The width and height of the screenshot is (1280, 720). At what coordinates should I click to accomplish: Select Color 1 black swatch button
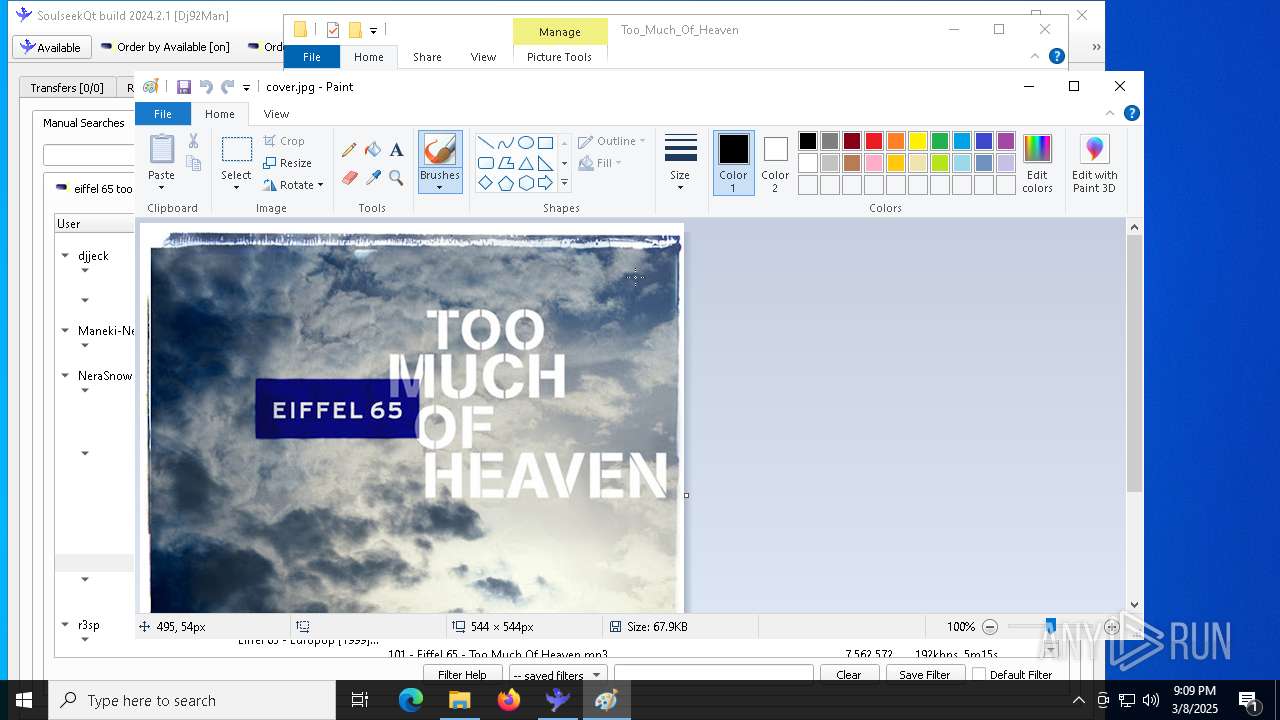pyautogui.click(x=733, y=163)
